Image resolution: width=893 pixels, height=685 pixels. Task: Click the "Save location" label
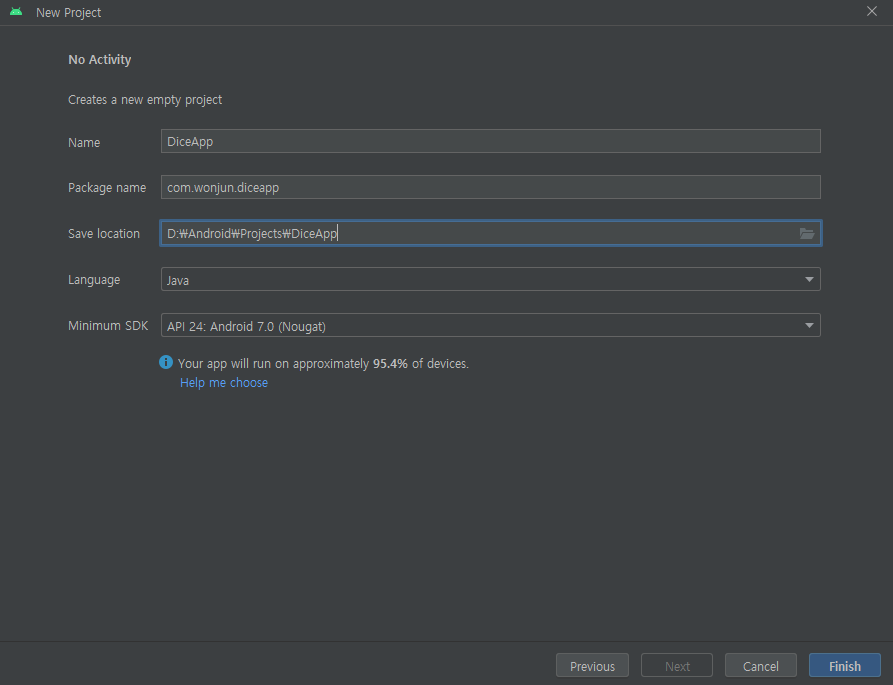tap(104, 234)
